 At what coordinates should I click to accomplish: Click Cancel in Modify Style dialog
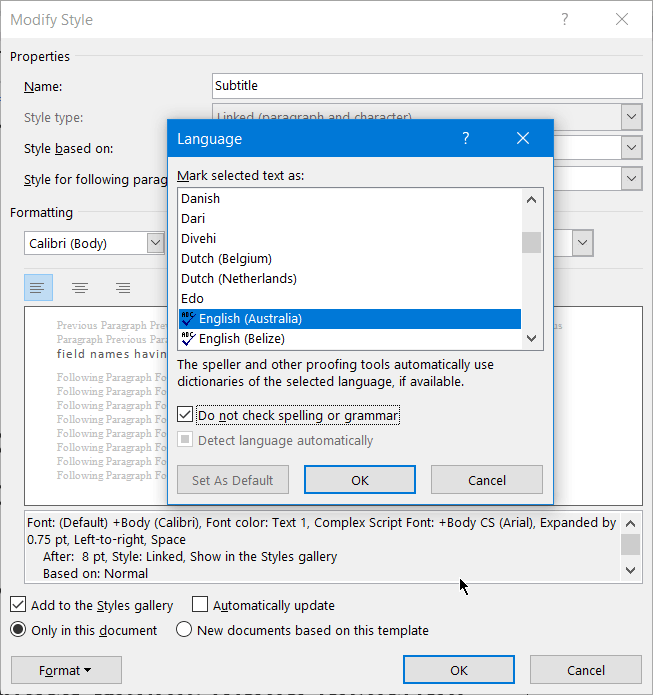(x=586, y=670)
